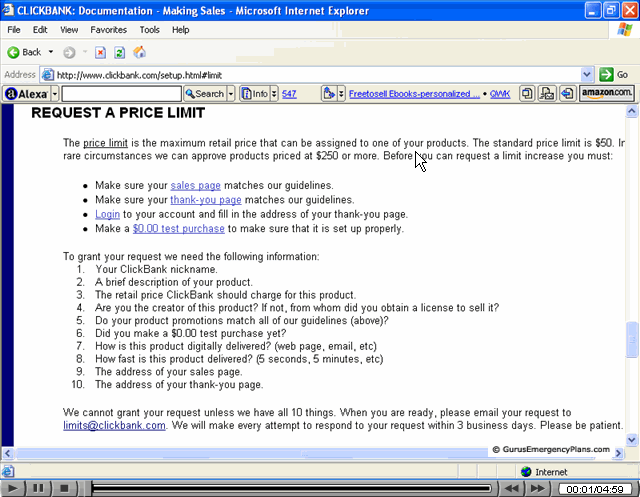Click the amazon.com toolbar button
Image resolution: width=640 pixels, height=497 pixels.
pos(607,93)
